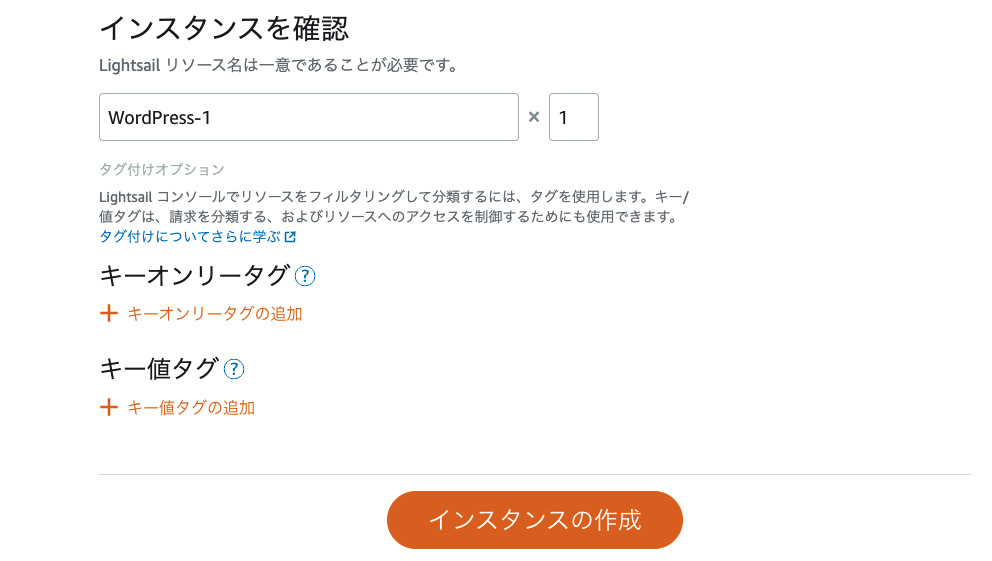Screen dimensions: 992x561
Task: Click the divider line above create button
Action: (535, 474)
